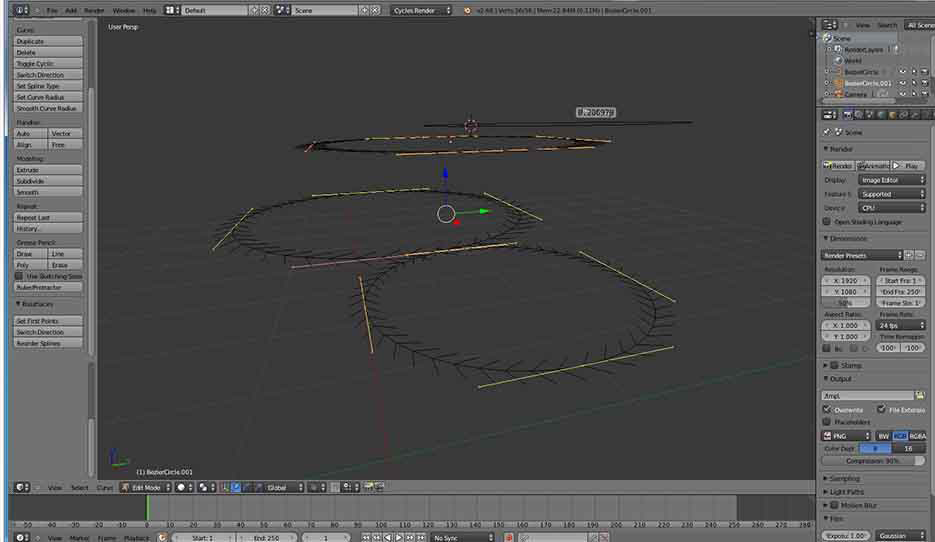The image size is (935, 542).
Task: Click the Play rendered animation button
Action: click(909, 166)
